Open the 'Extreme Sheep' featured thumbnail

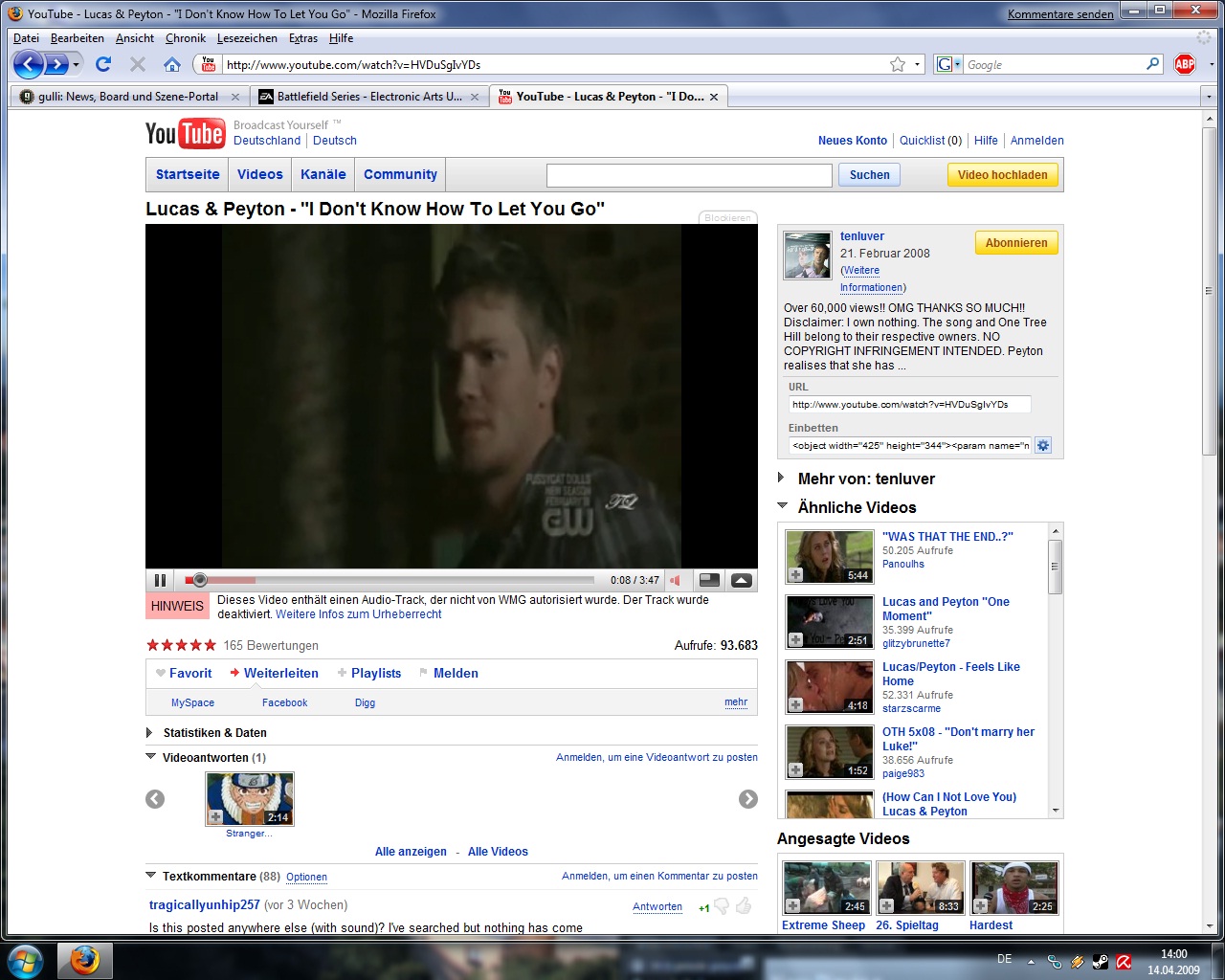click(x=827, y=888)
